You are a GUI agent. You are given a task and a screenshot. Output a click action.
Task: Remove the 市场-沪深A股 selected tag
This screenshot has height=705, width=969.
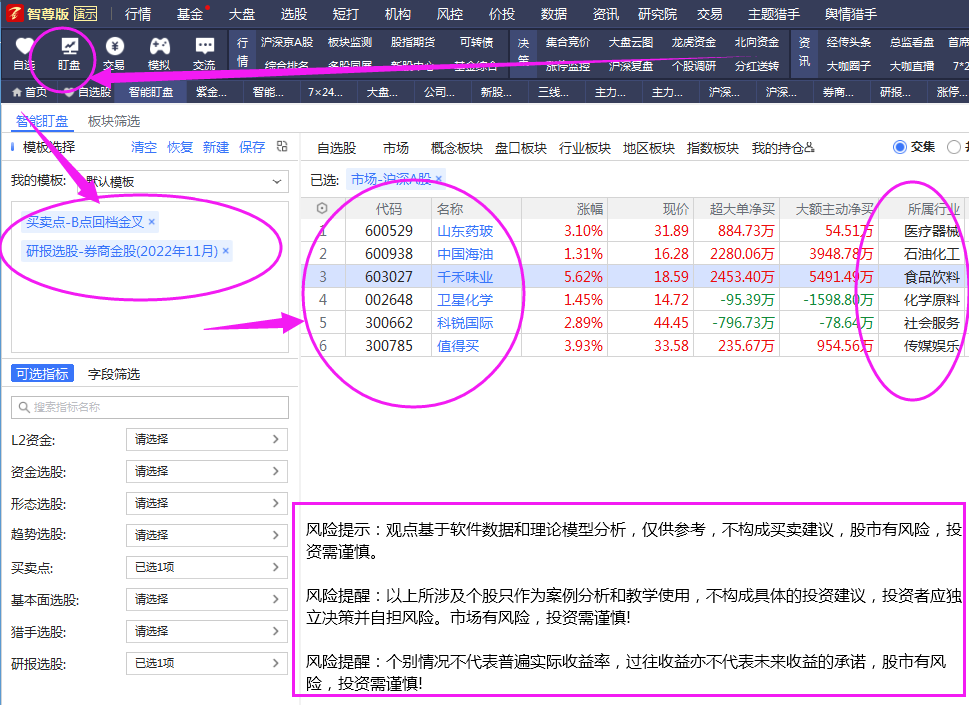click(439, 179)
